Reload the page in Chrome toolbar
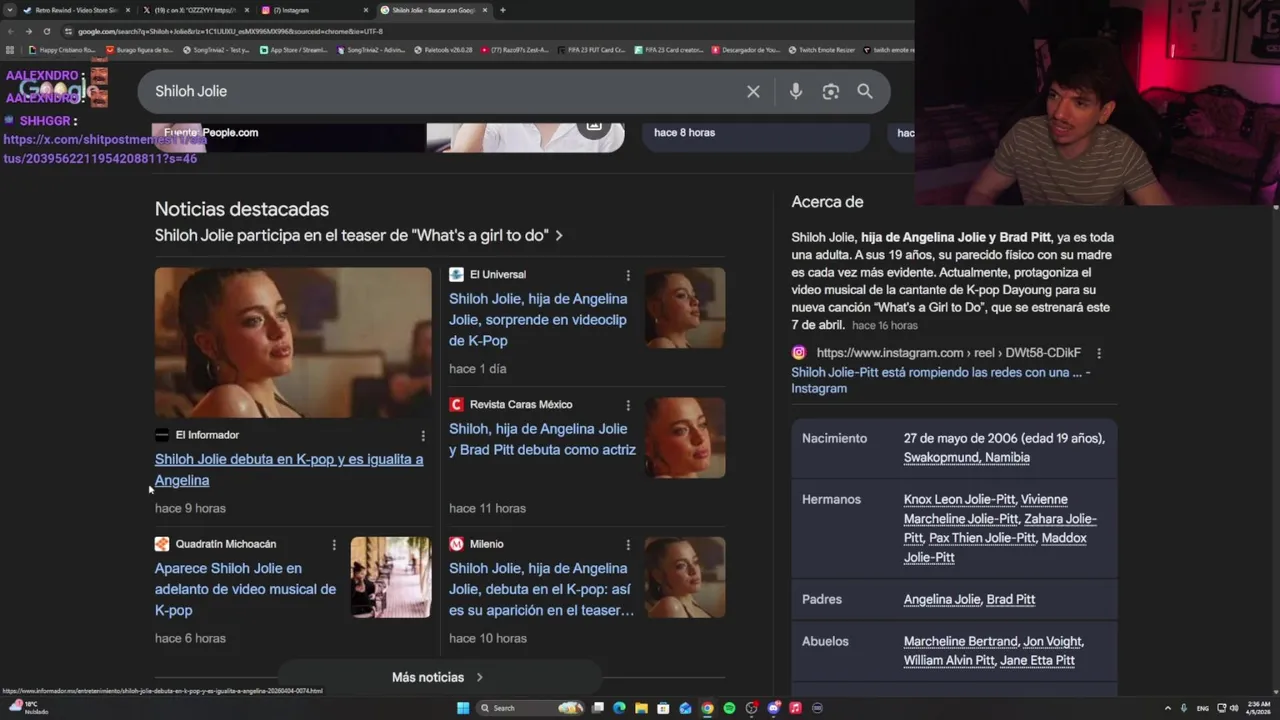 click(46, 31)
